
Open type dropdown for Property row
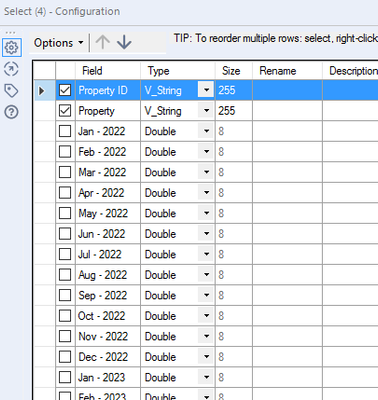click(206, 111)
